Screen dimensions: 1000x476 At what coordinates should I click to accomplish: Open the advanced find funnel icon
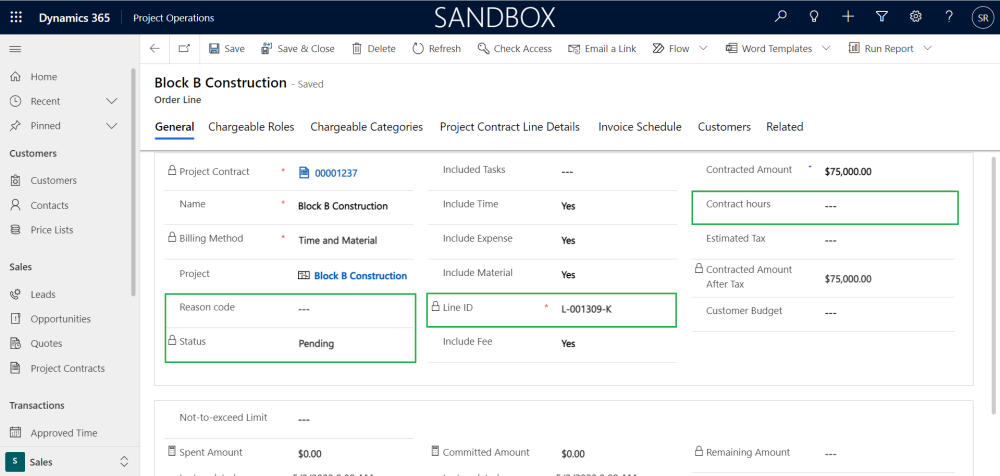pos(882,17)
